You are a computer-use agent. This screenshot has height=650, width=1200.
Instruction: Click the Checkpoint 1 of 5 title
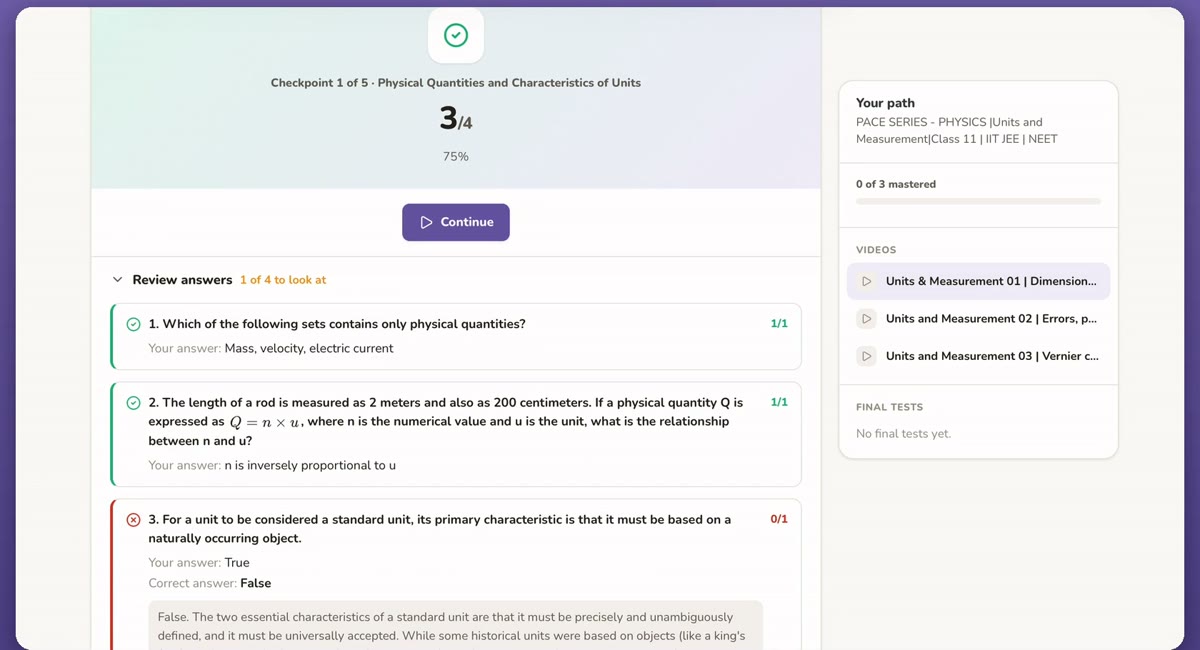tap(456, 83)
